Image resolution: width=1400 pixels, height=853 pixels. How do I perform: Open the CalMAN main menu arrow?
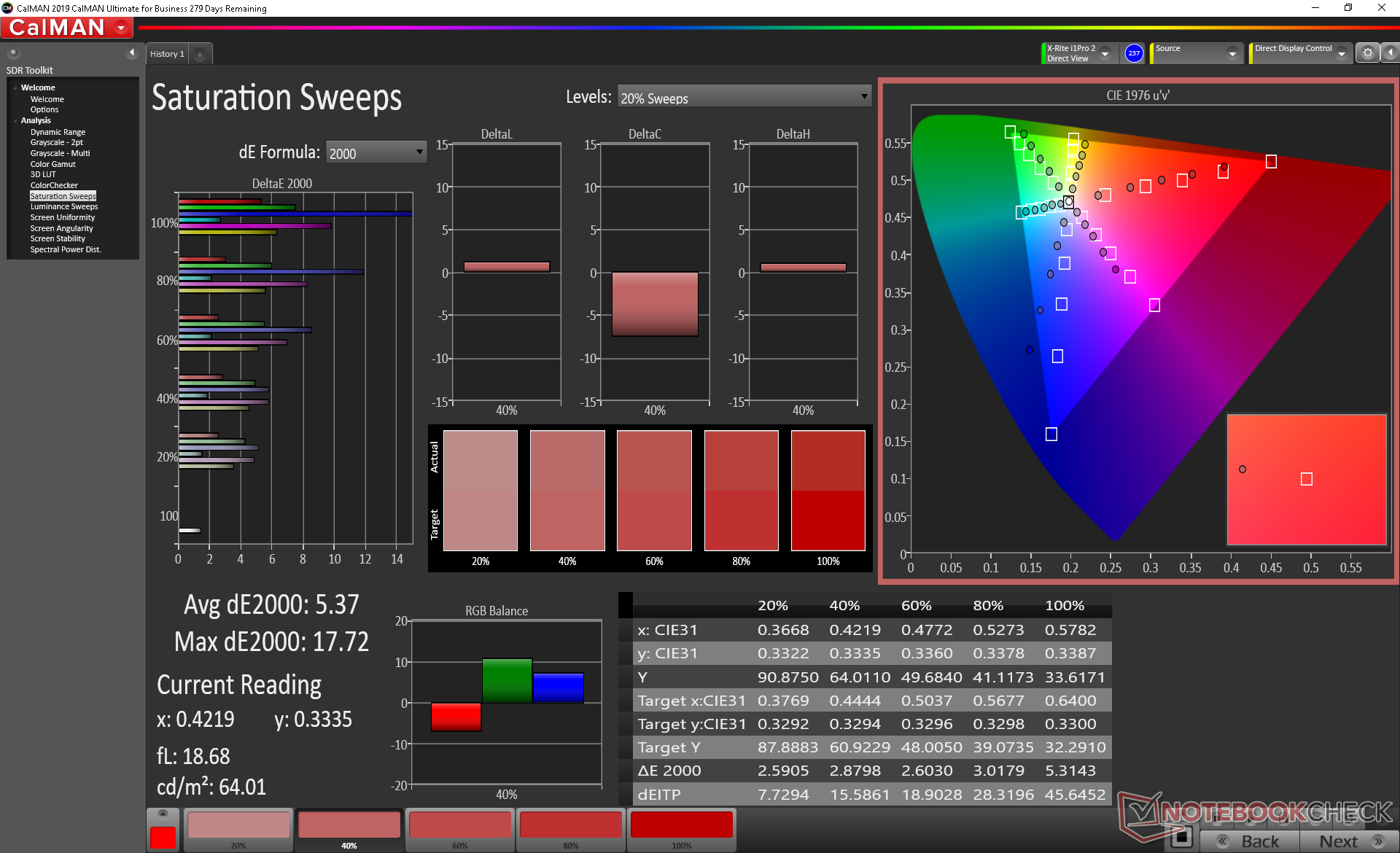(121, 28)
